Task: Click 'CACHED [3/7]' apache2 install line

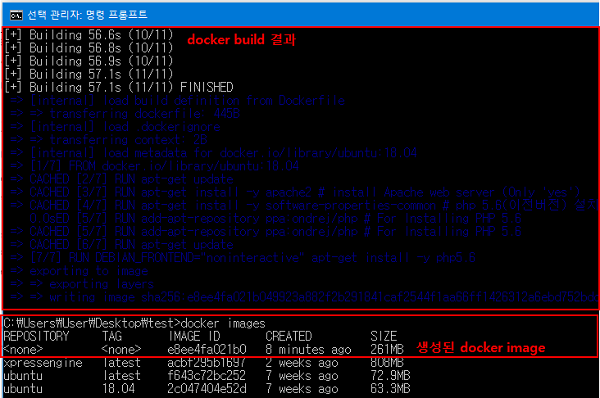Action: (x=295, y=192)
